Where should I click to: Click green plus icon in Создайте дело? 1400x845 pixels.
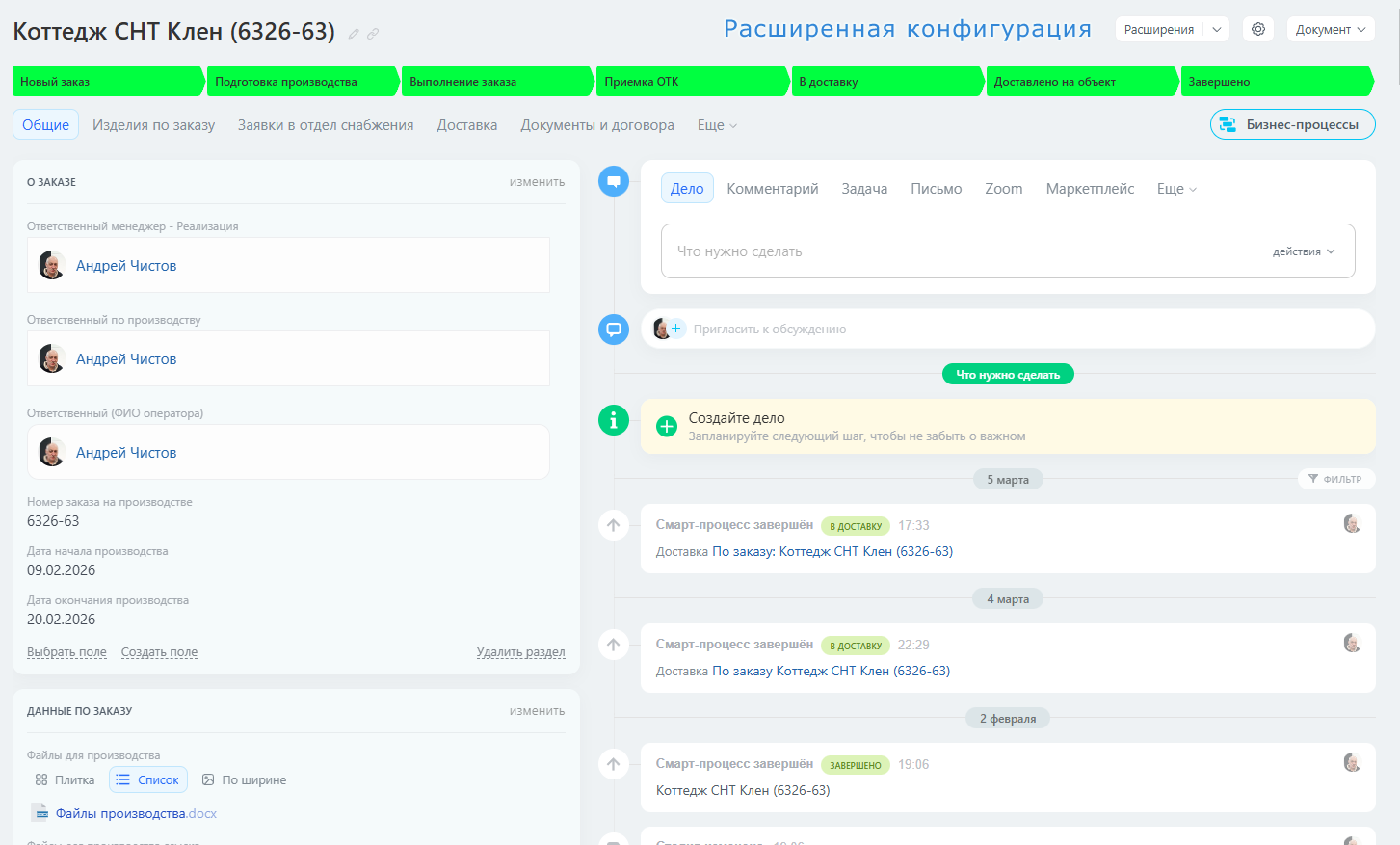667,426
